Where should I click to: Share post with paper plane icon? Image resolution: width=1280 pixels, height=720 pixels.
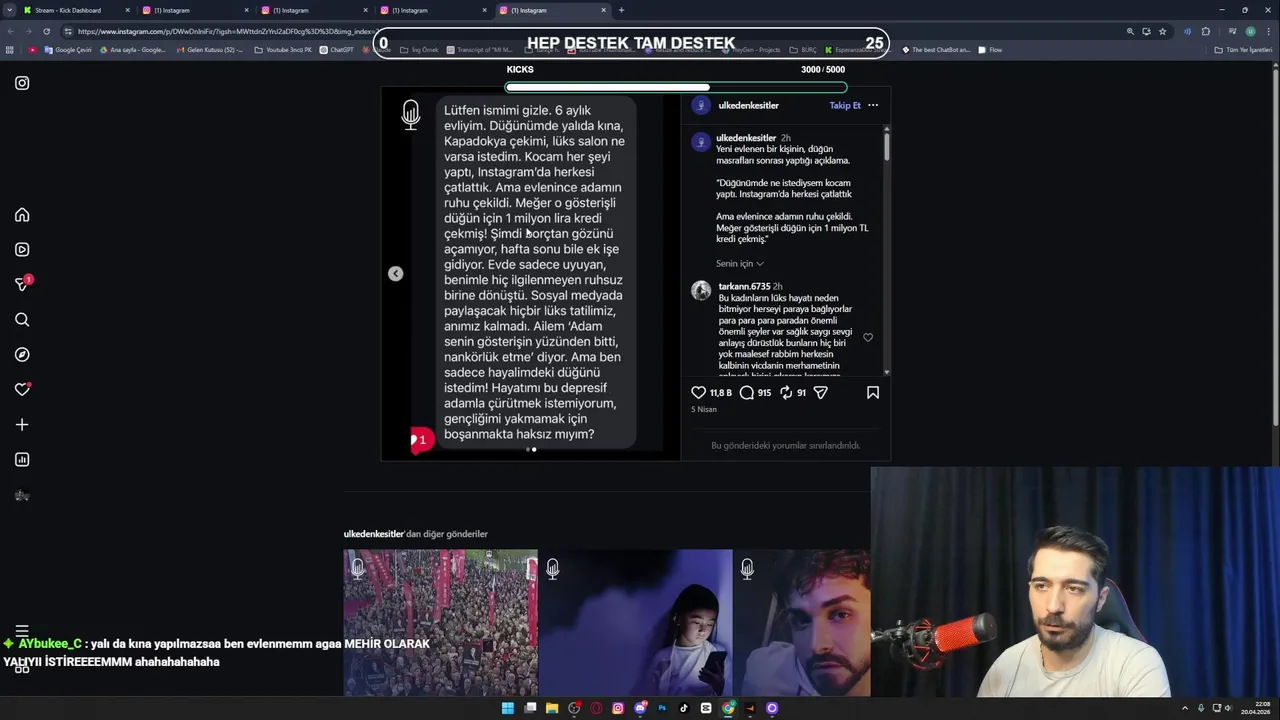coord(821,393)
